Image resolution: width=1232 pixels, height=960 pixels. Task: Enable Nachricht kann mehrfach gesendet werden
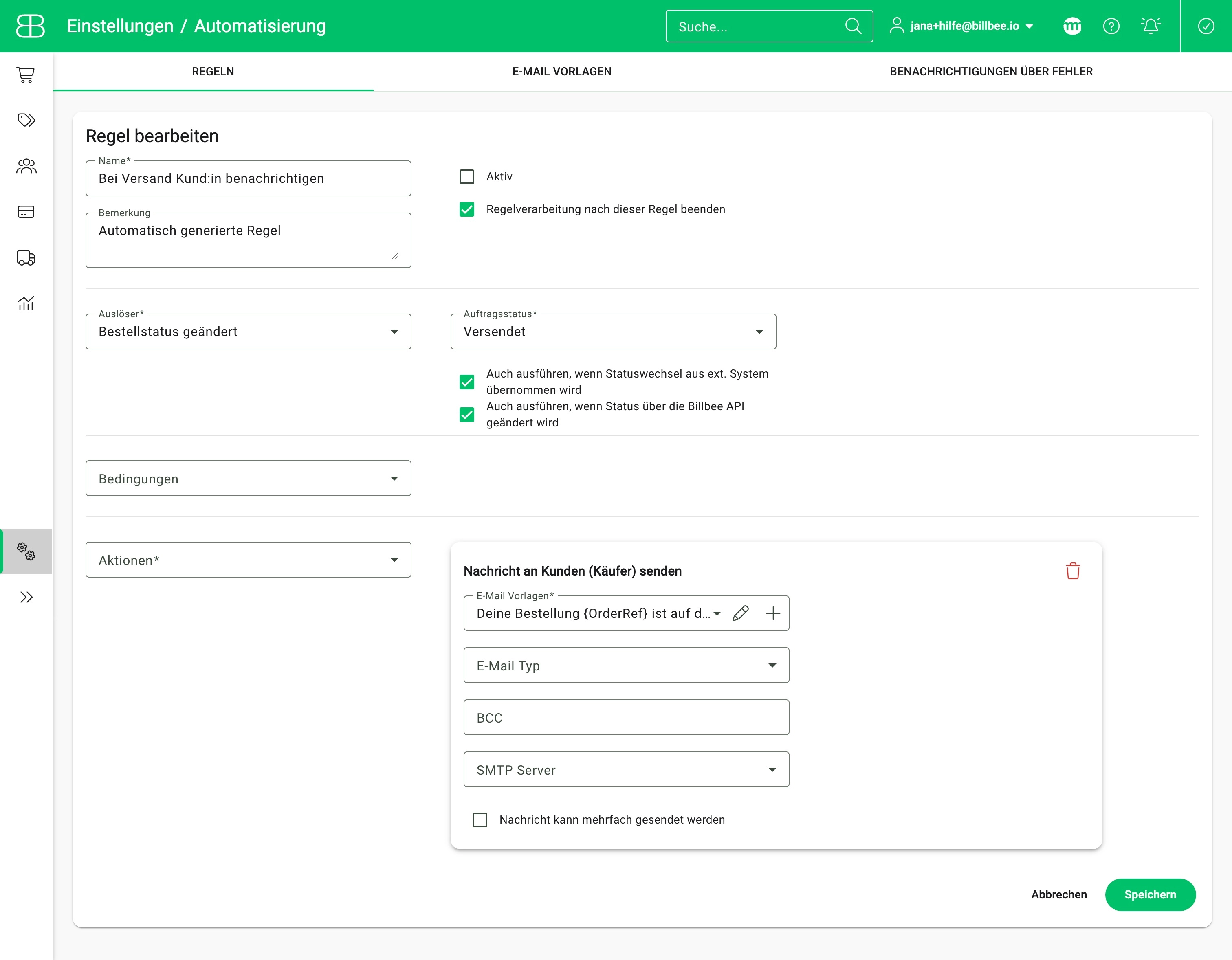tap(480, 819)
